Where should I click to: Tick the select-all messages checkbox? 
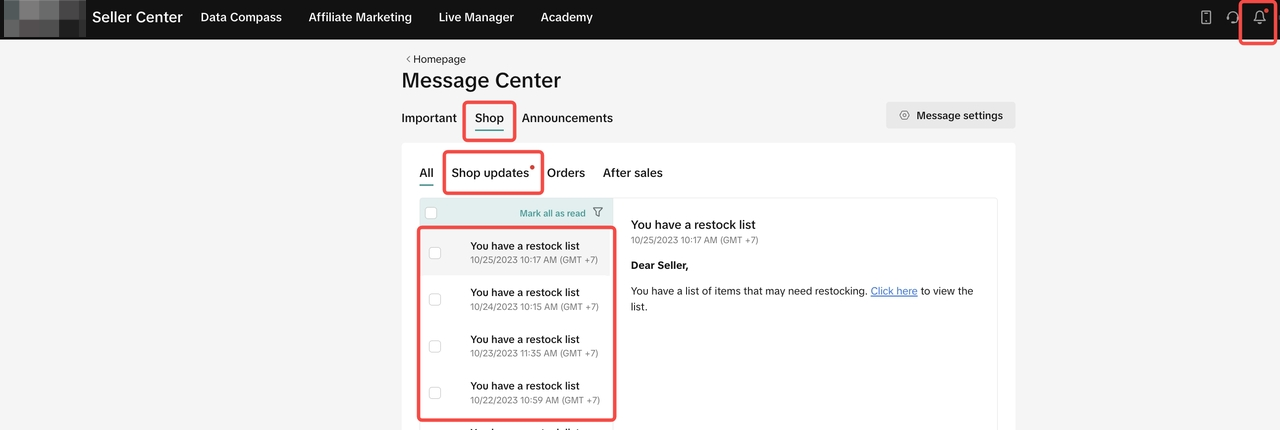431,212
